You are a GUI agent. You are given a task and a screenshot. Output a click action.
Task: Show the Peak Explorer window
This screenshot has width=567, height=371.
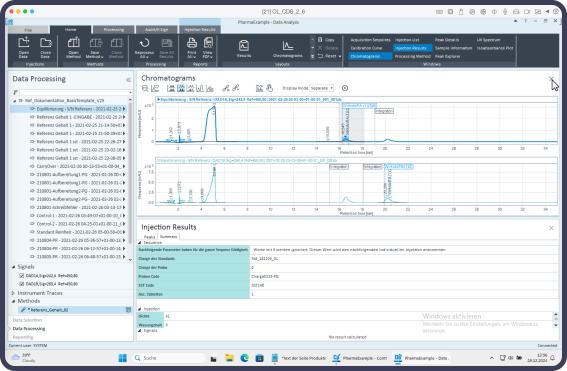[448, 56]
